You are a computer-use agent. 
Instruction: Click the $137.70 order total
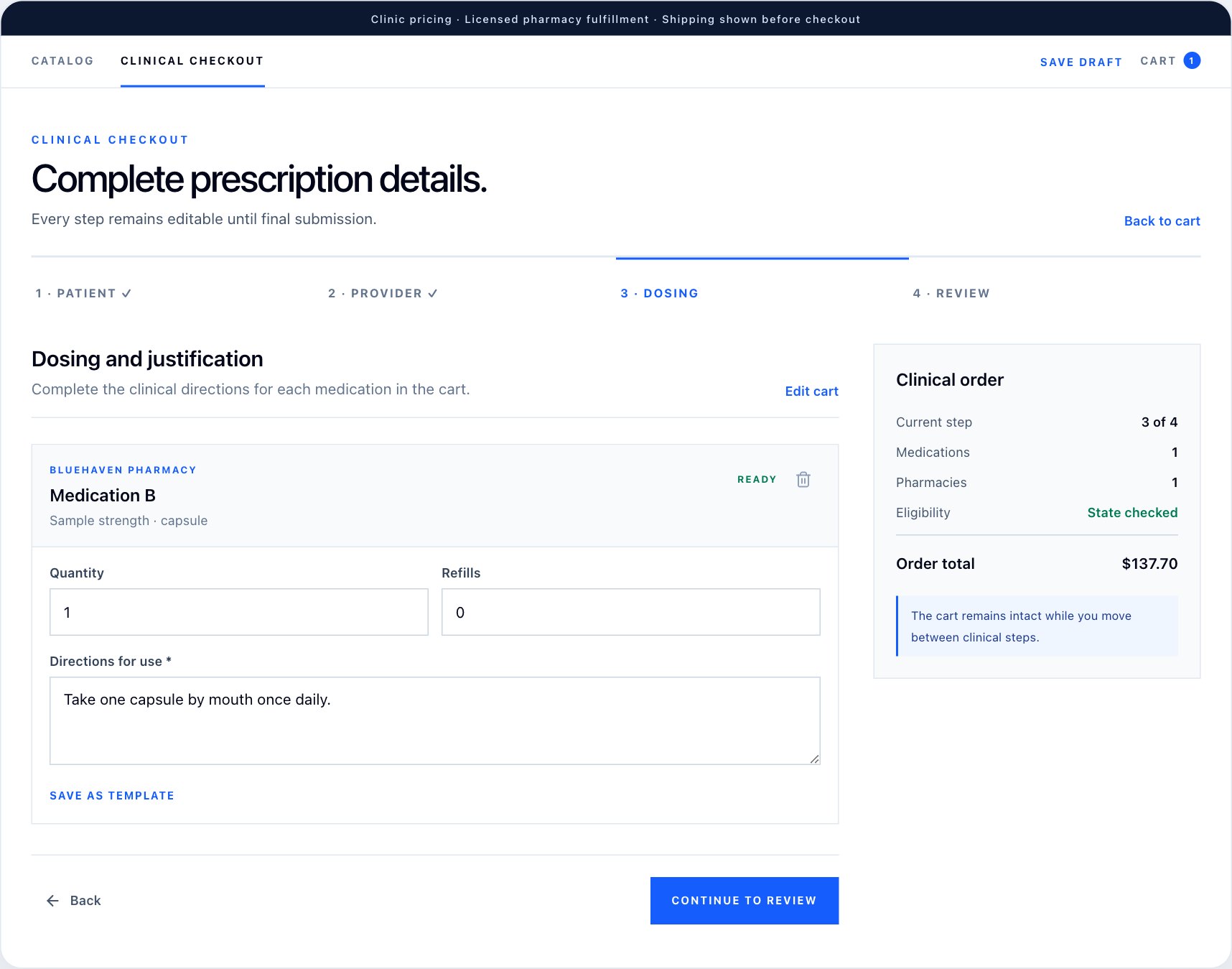point(1149,563)
